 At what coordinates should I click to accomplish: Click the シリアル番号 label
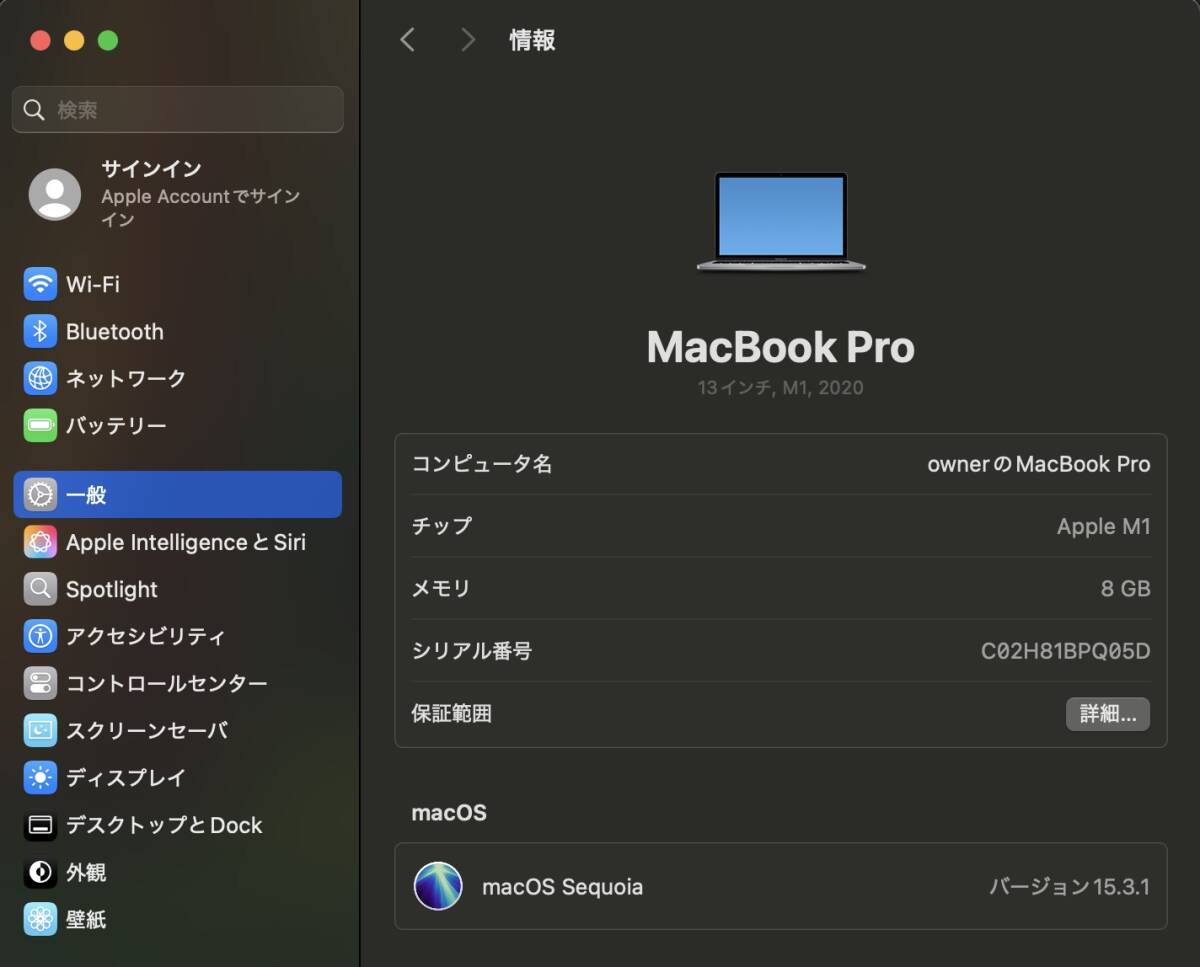point(472,652)
